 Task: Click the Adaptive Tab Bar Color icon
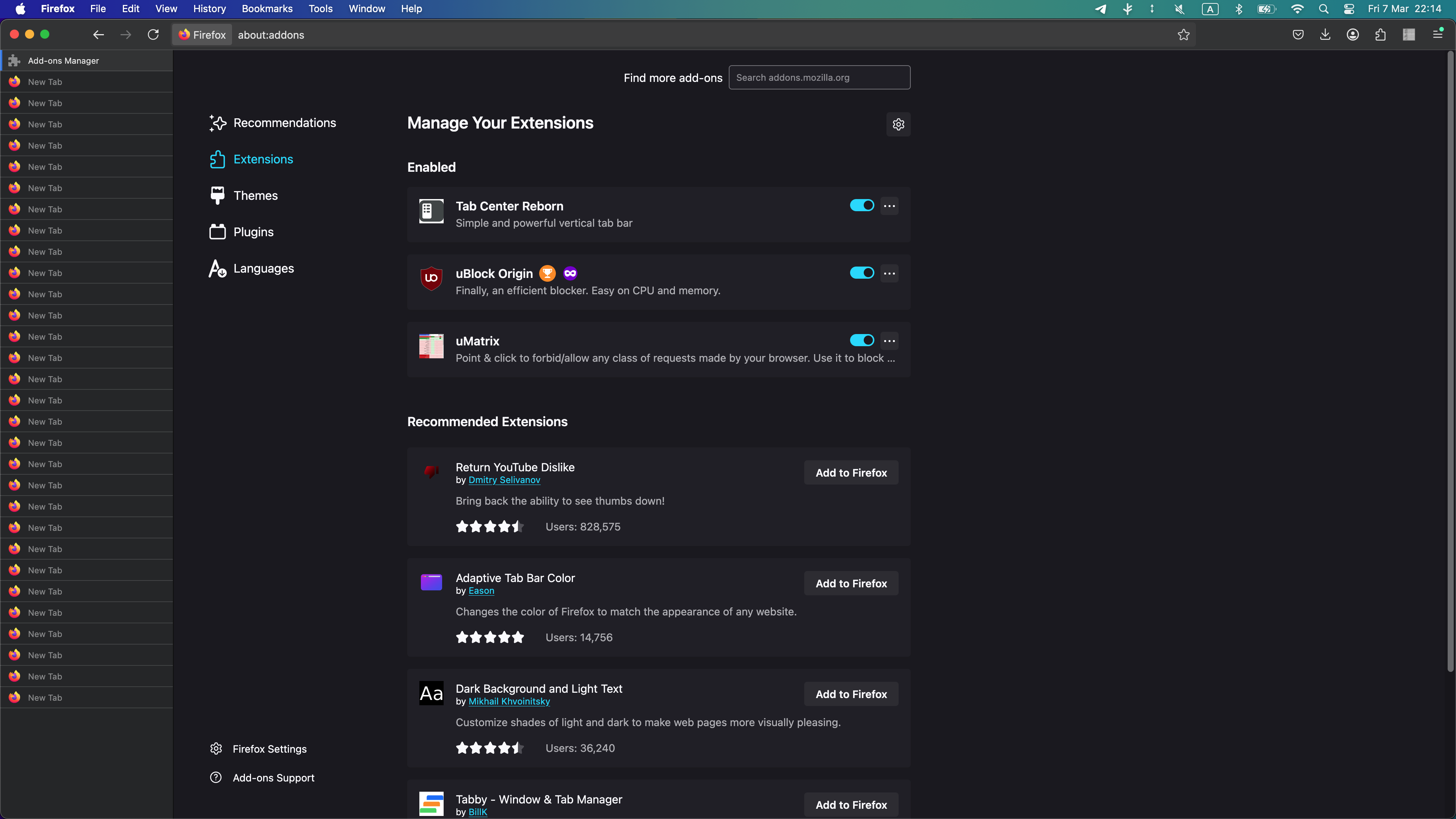[431, 582]
